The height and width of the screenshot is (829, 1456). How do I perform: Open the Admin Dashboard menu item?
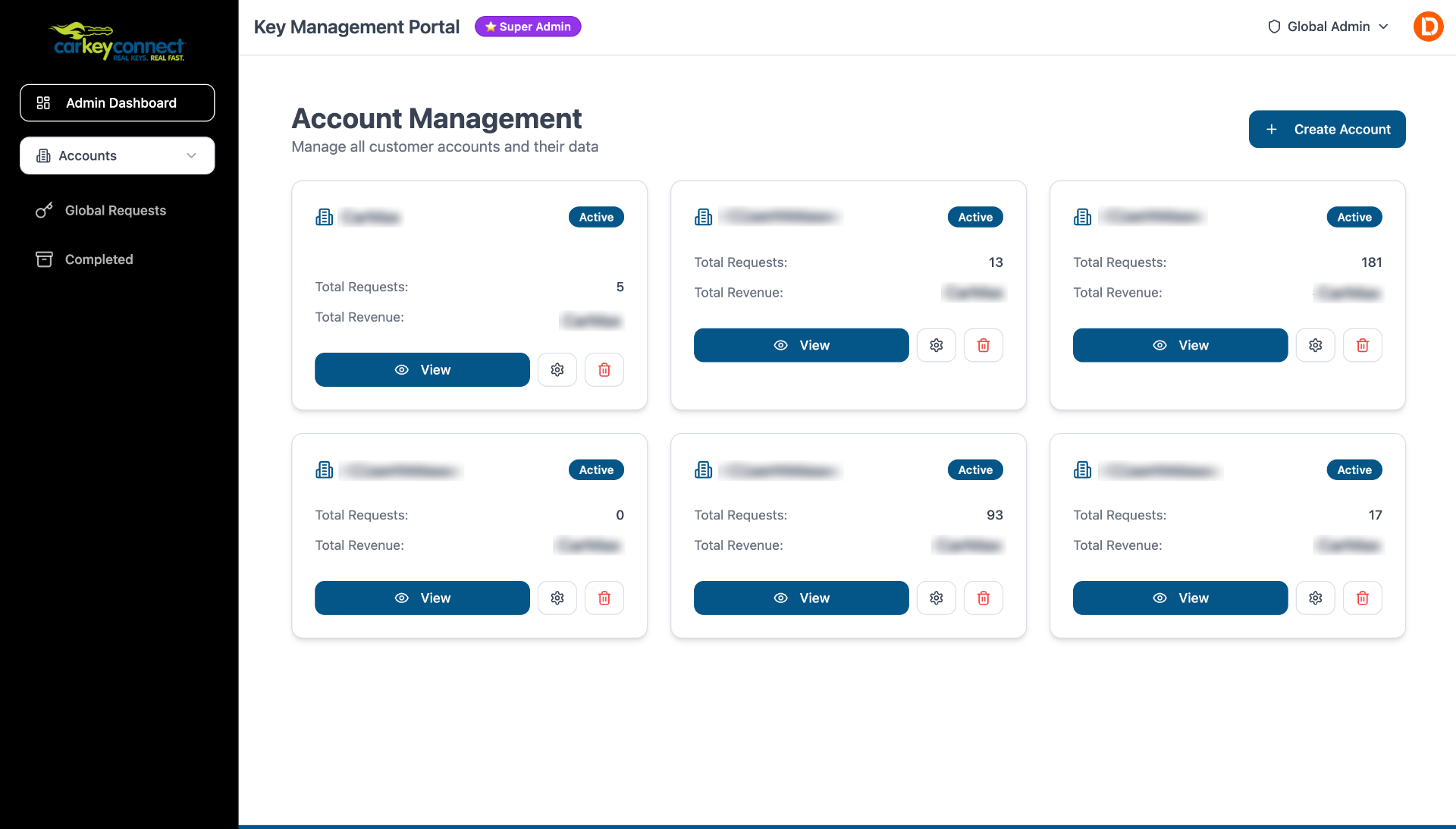pyautogui.click(x=118, y=102)
